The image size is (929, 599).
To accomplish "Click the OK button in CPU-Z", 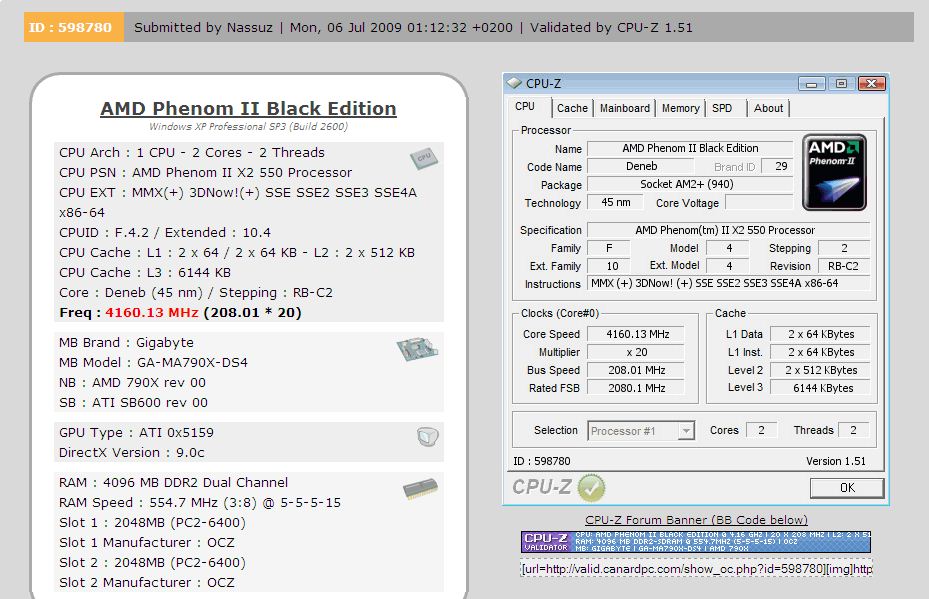I will [x=847, y=488].
